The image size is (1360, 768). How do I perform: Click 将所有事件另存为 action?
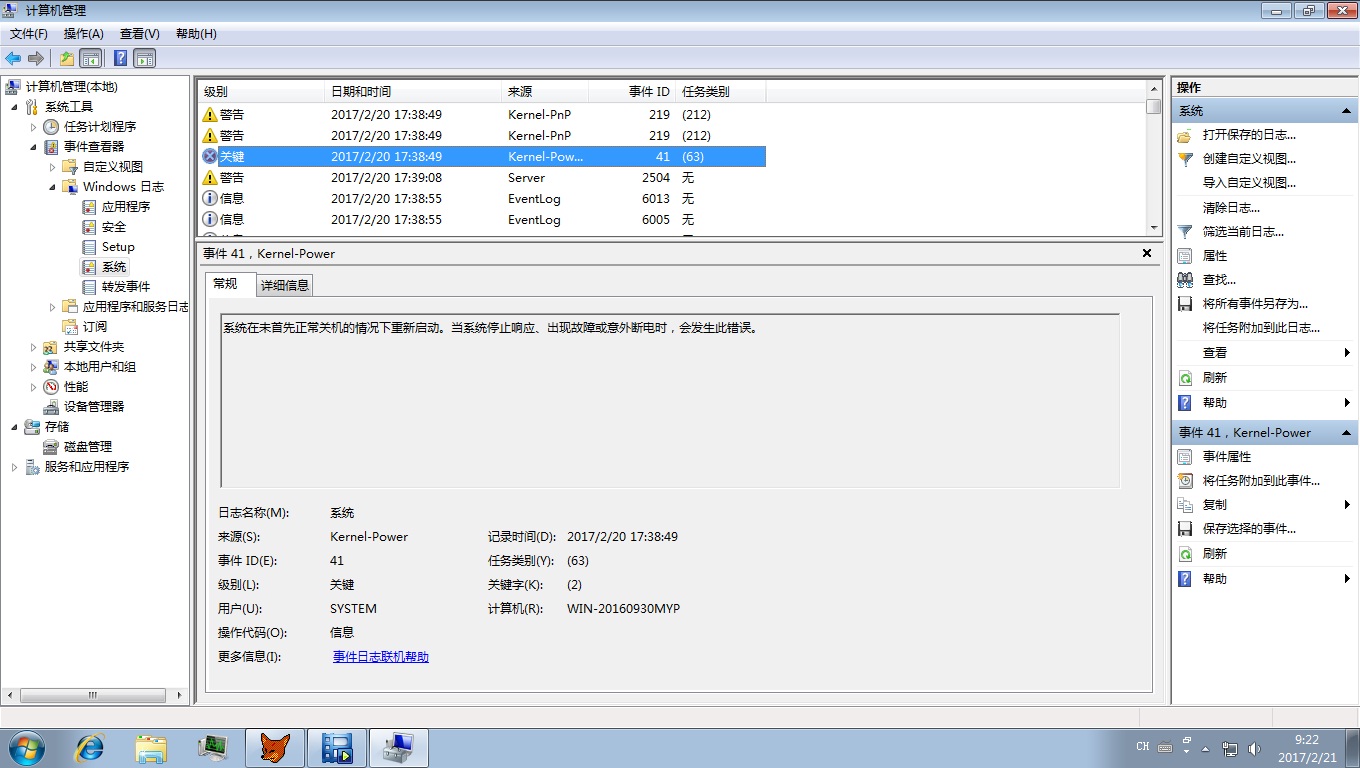(x=1255, y=304)
